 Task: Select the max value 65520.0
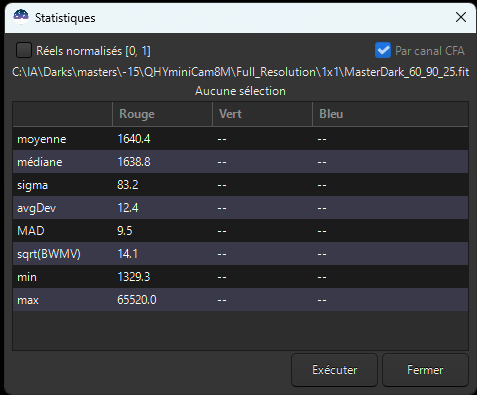point(137,300)
